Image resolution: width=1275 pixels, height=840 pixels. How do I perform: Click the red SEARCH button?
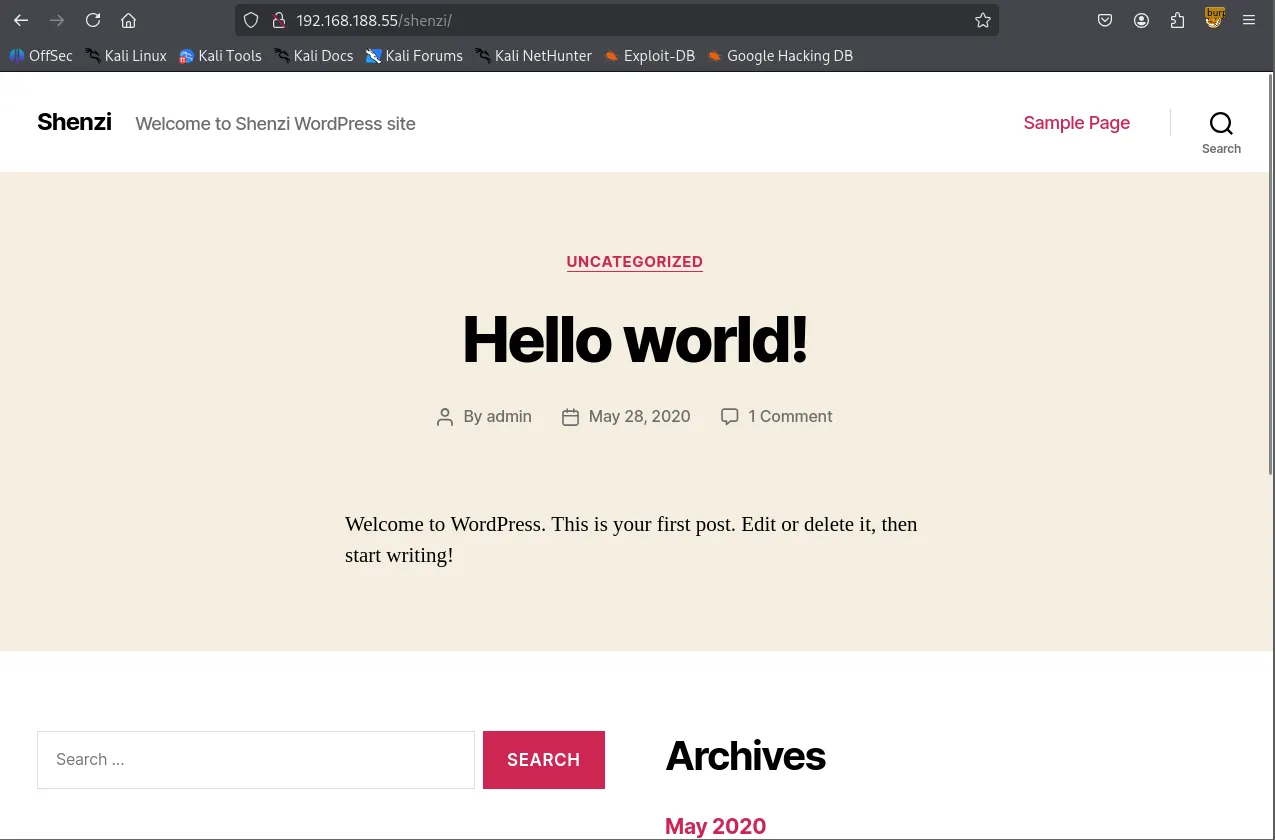coord(543,760)
